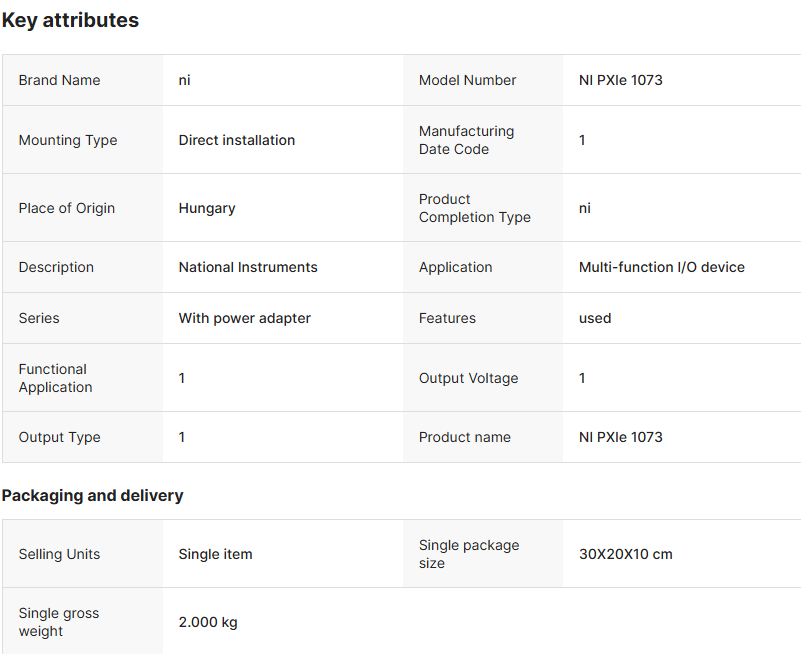Select the Hungary origin value
The height and width of the screenshot is (654, 801).
pos(207,208)
